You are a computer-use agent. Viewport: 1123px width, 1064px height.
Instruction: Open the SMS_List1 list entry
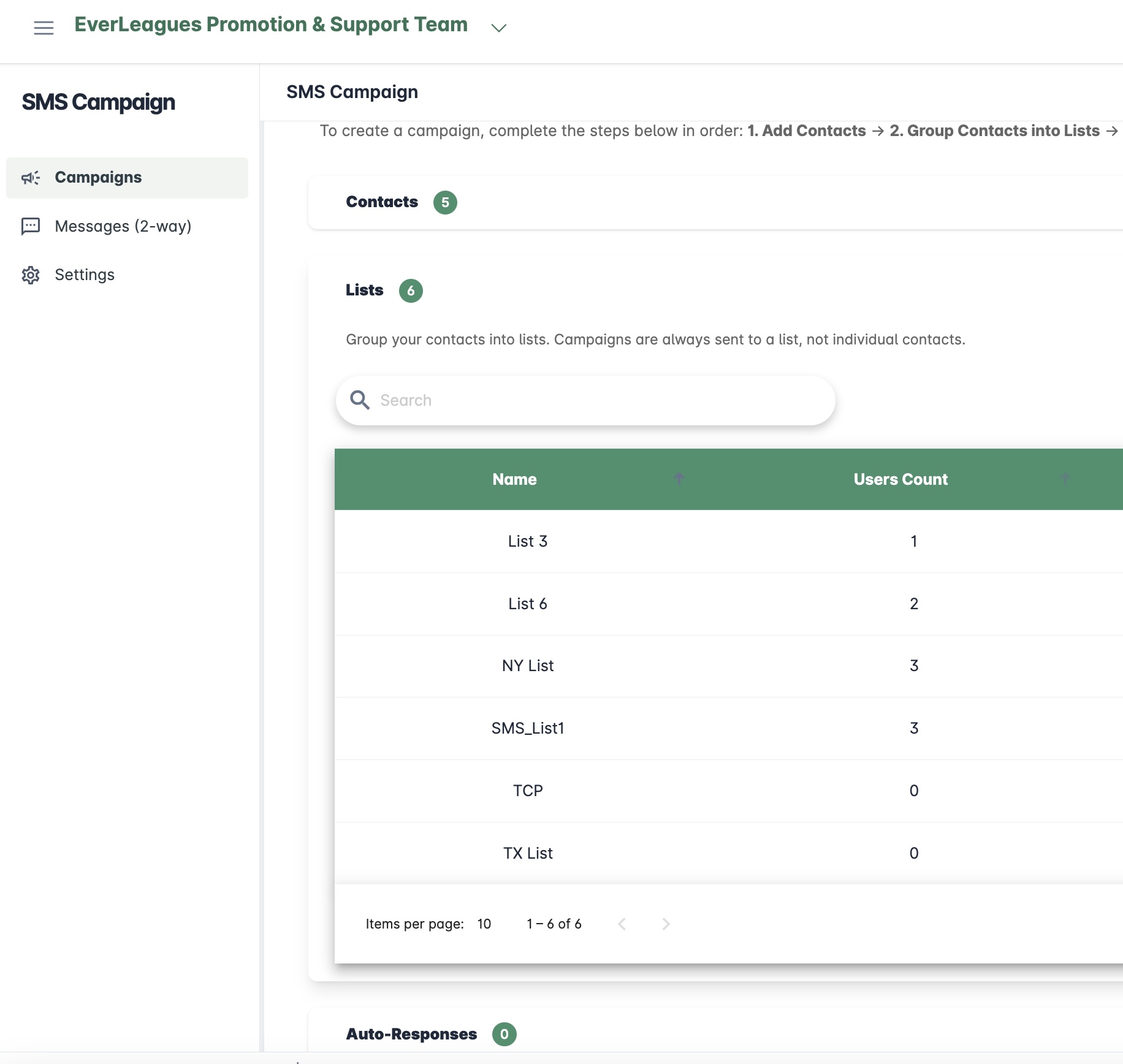(x=528, y=728)
